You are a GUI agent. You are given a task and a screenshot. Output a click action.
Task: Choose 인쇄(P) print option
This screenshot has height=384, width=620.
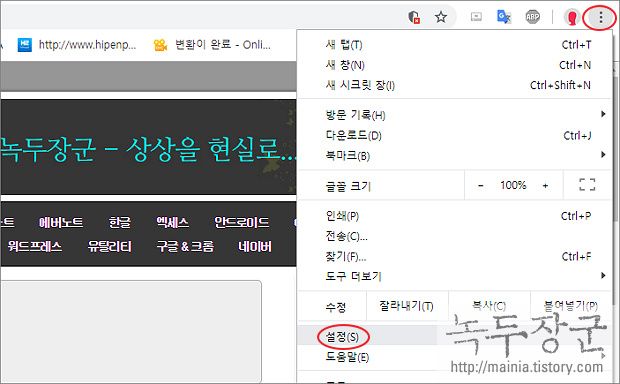tap(454, 216)
